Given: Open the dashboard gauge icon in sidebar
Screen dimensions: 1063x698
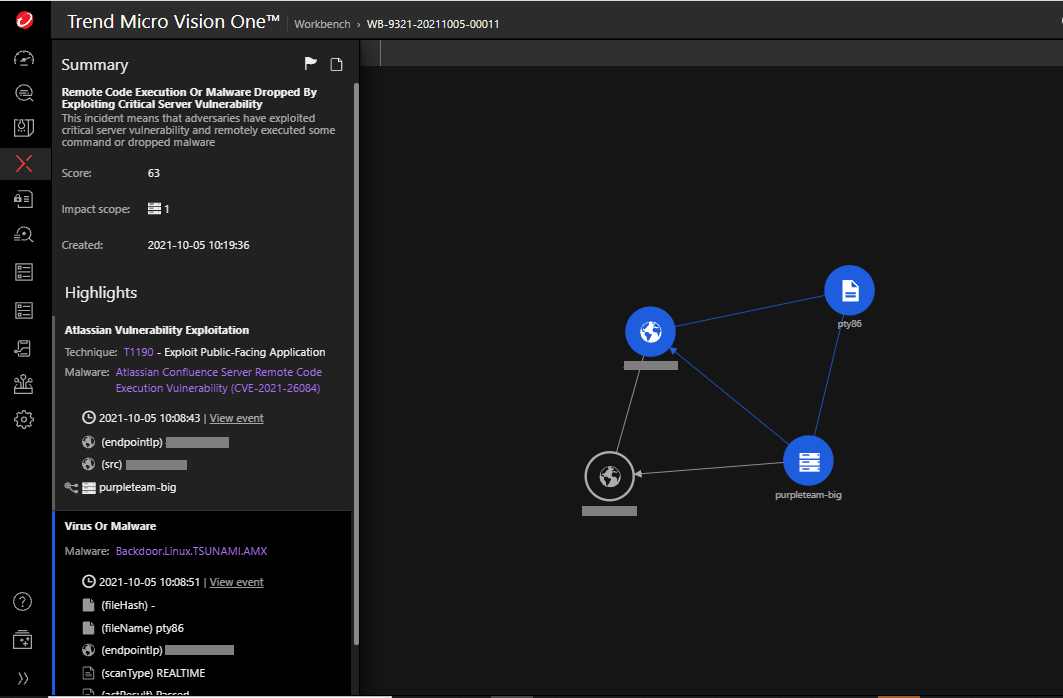Looking at the screenshot, I should click(25, 58).
